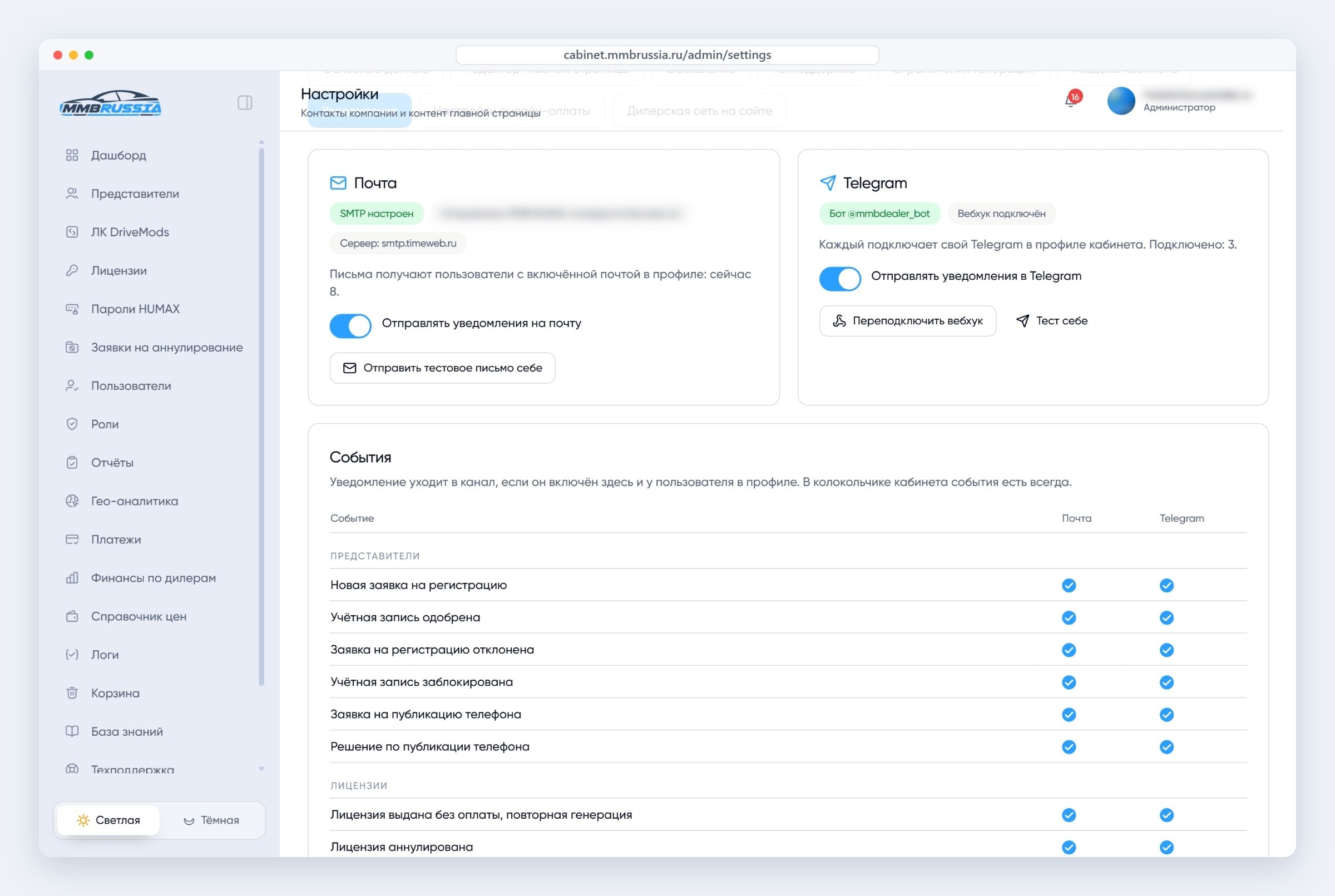Open Лицензии sidebar item
The image size is (1335, 896).
click(x=119, y=270)
